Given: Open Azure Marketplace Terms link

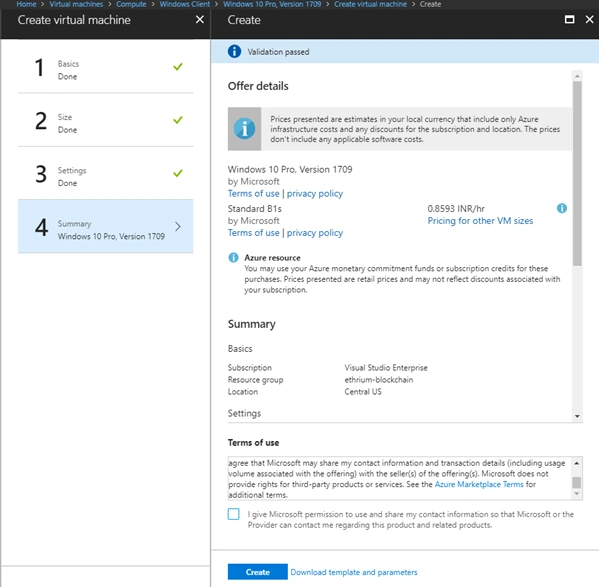Looking at the screenshot, I should (479, 484).
